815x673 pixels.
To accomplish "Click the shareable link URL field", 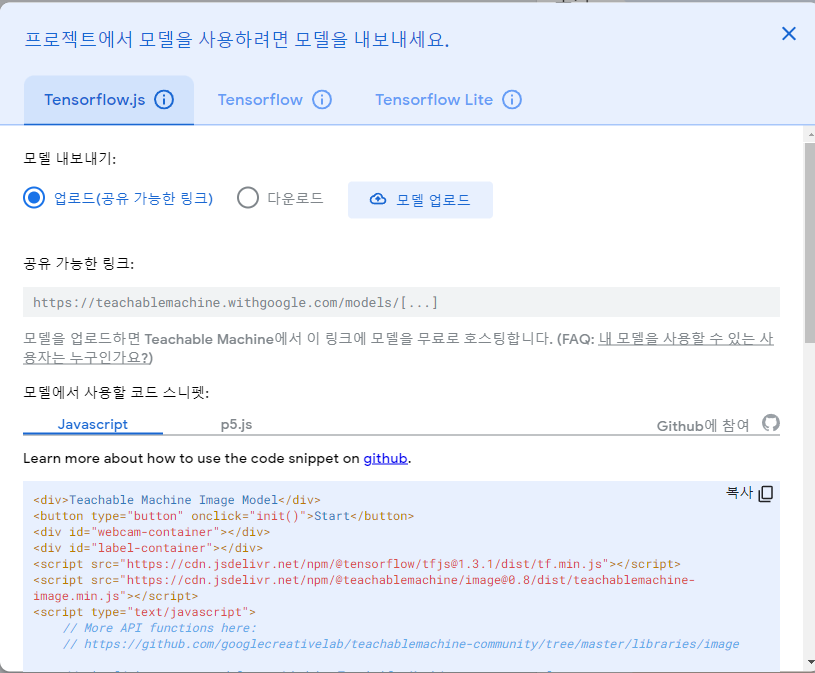I will (x=401, y=302).
